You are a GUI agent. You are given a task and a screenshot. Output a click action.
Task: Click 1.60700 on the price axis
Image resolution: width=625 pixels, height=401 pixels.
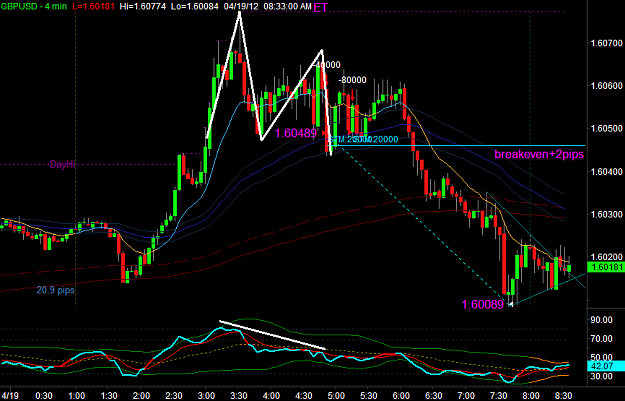tap(606, 43)
